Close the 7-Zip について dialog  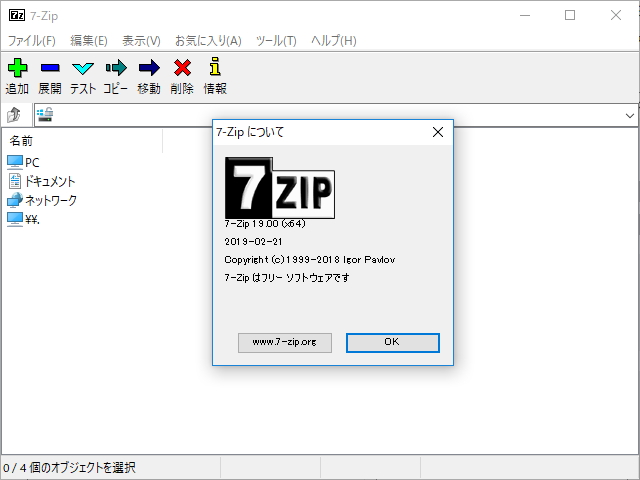(438, 132)
